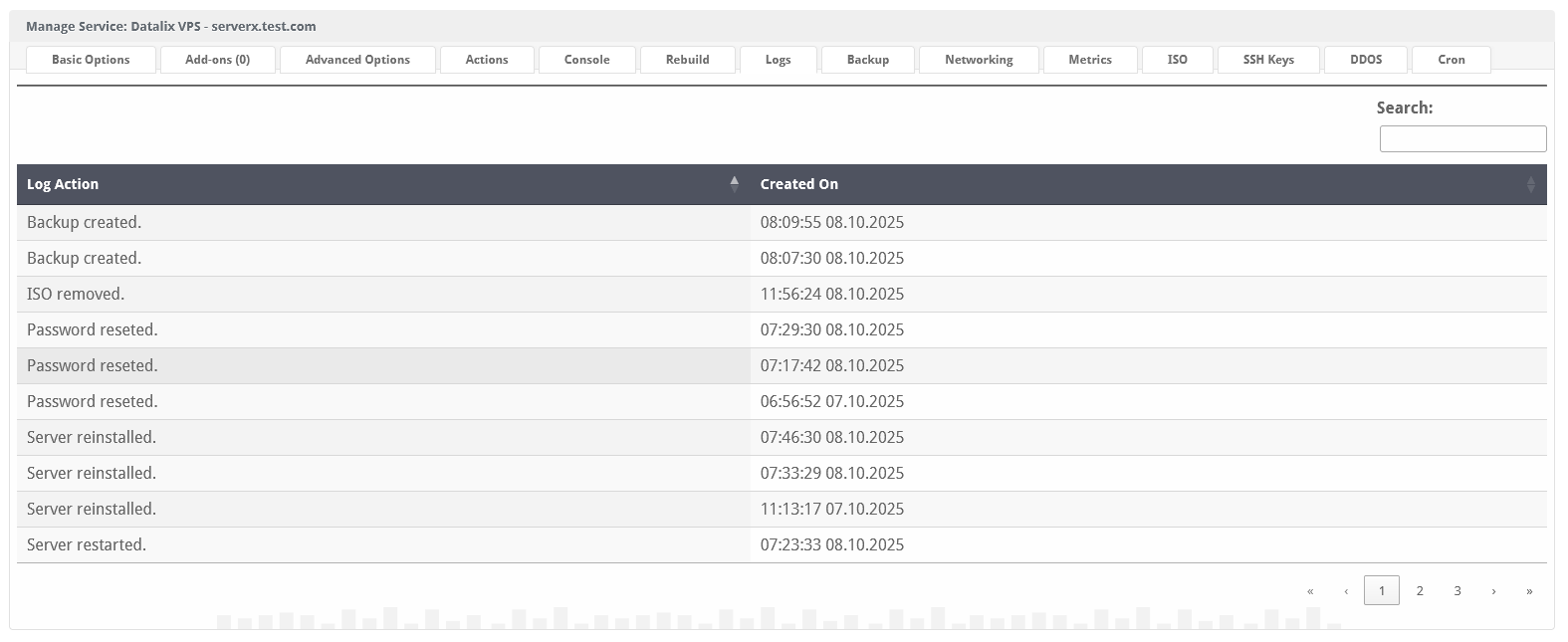Viewport: 1568px width, 642px height.
Task: Select page 2 of the logs
Action: [1420, 591]
